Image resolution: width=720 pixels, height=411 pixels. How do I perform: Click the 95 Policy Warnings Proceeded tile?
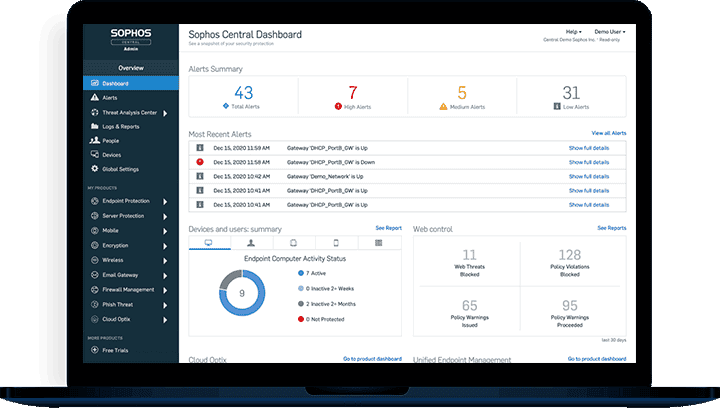coord(570,314)
